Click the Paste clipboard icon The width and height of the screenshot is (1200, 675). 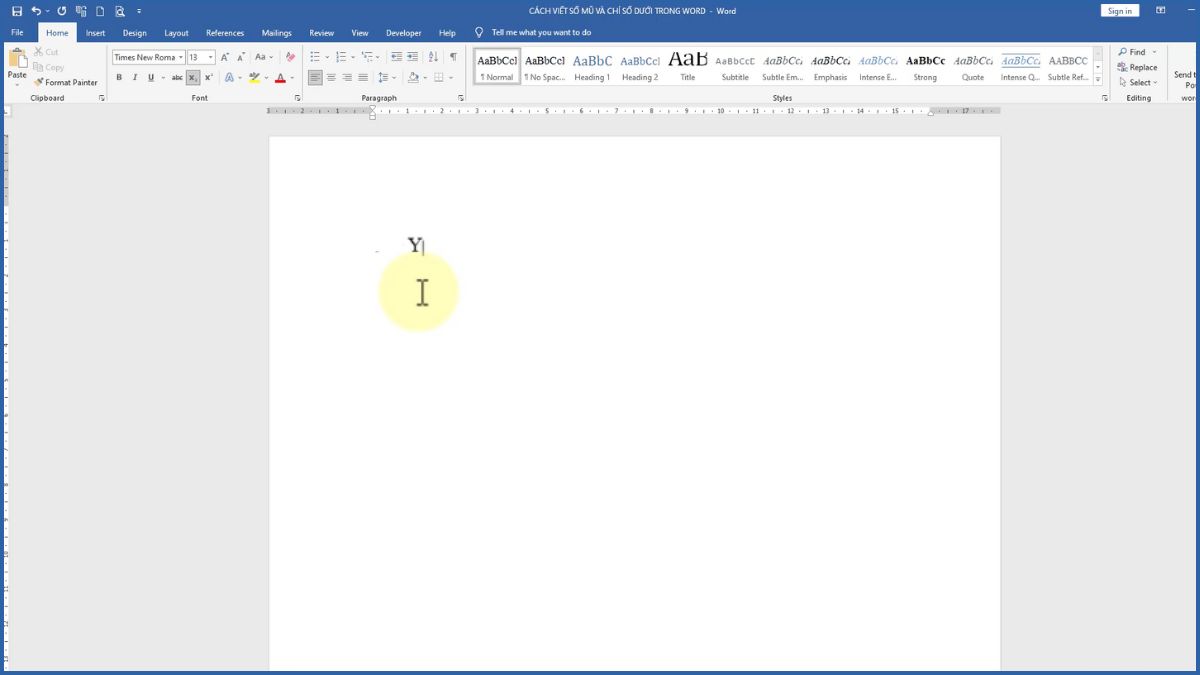[x=18, y=57]
